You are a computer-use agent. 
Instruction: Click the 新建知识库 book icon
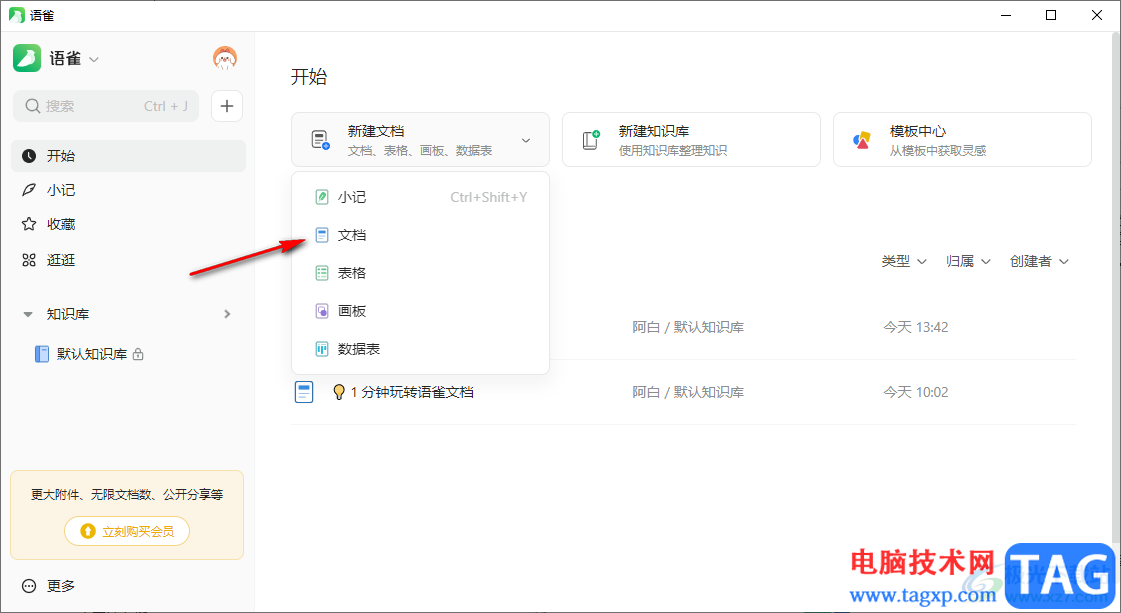(x=591, y=139)
